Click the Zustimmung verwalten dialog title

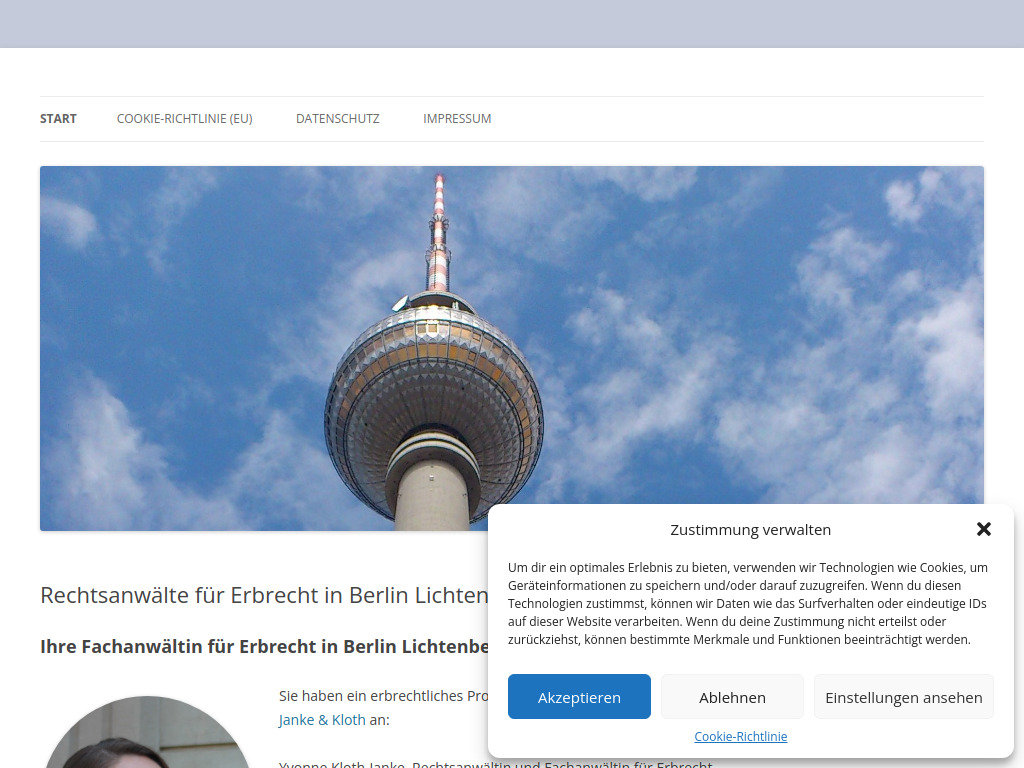(x=750, y=530)
